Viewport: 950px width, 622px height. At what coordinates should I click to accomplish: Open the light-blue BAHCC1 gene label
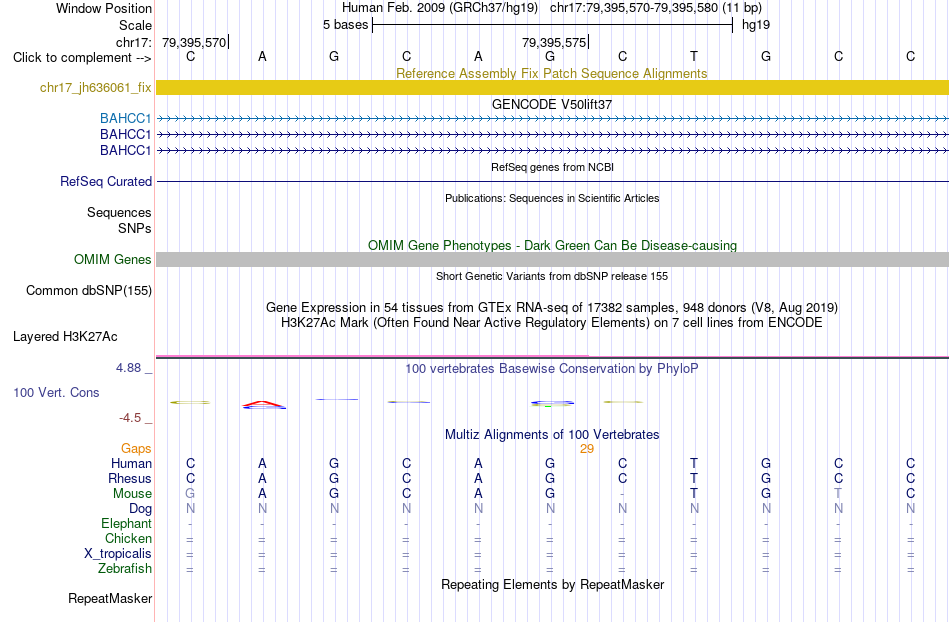click(x=125, y=118)
